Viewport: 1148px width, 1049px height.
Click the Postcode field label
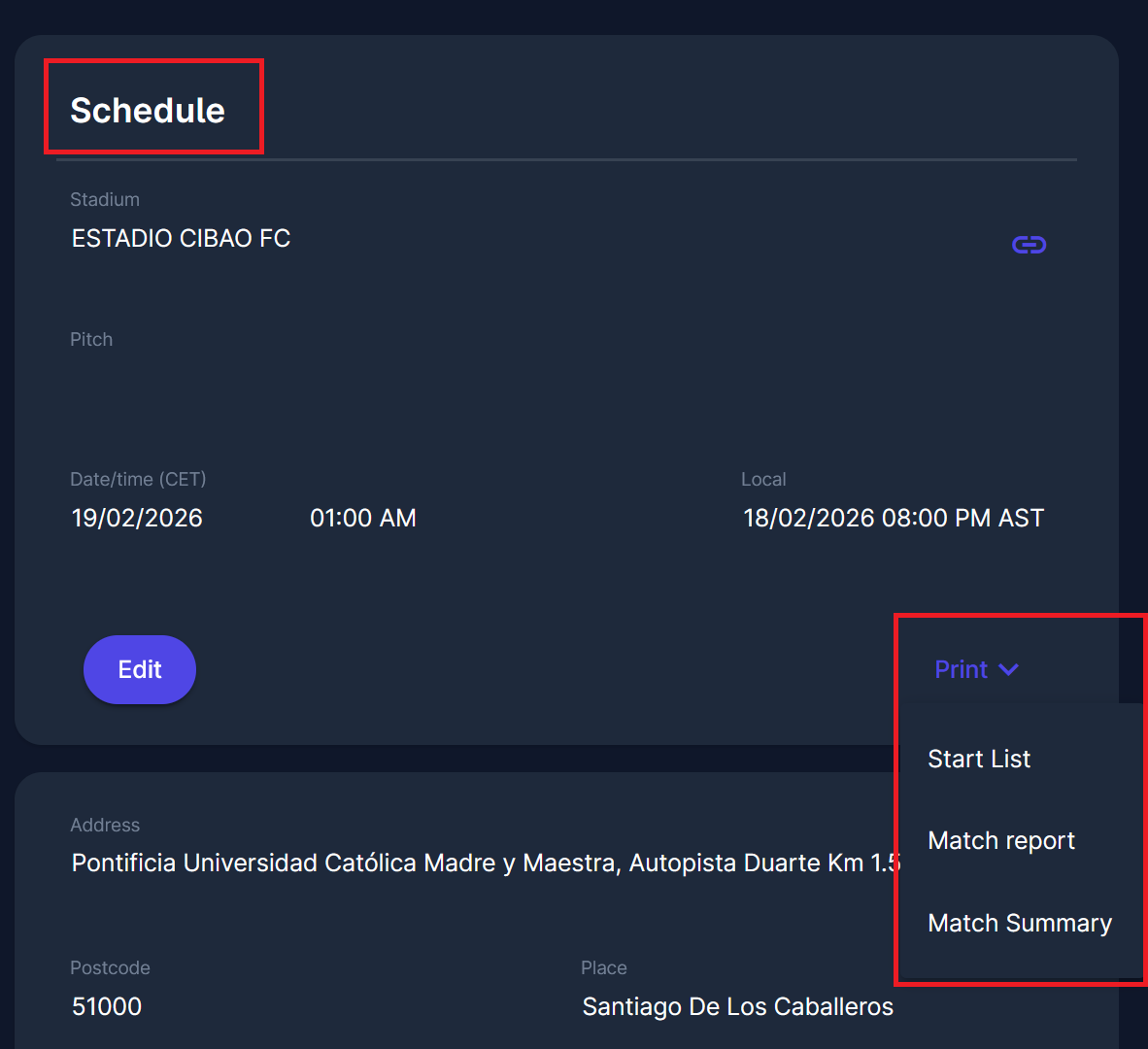coord(110,967)
